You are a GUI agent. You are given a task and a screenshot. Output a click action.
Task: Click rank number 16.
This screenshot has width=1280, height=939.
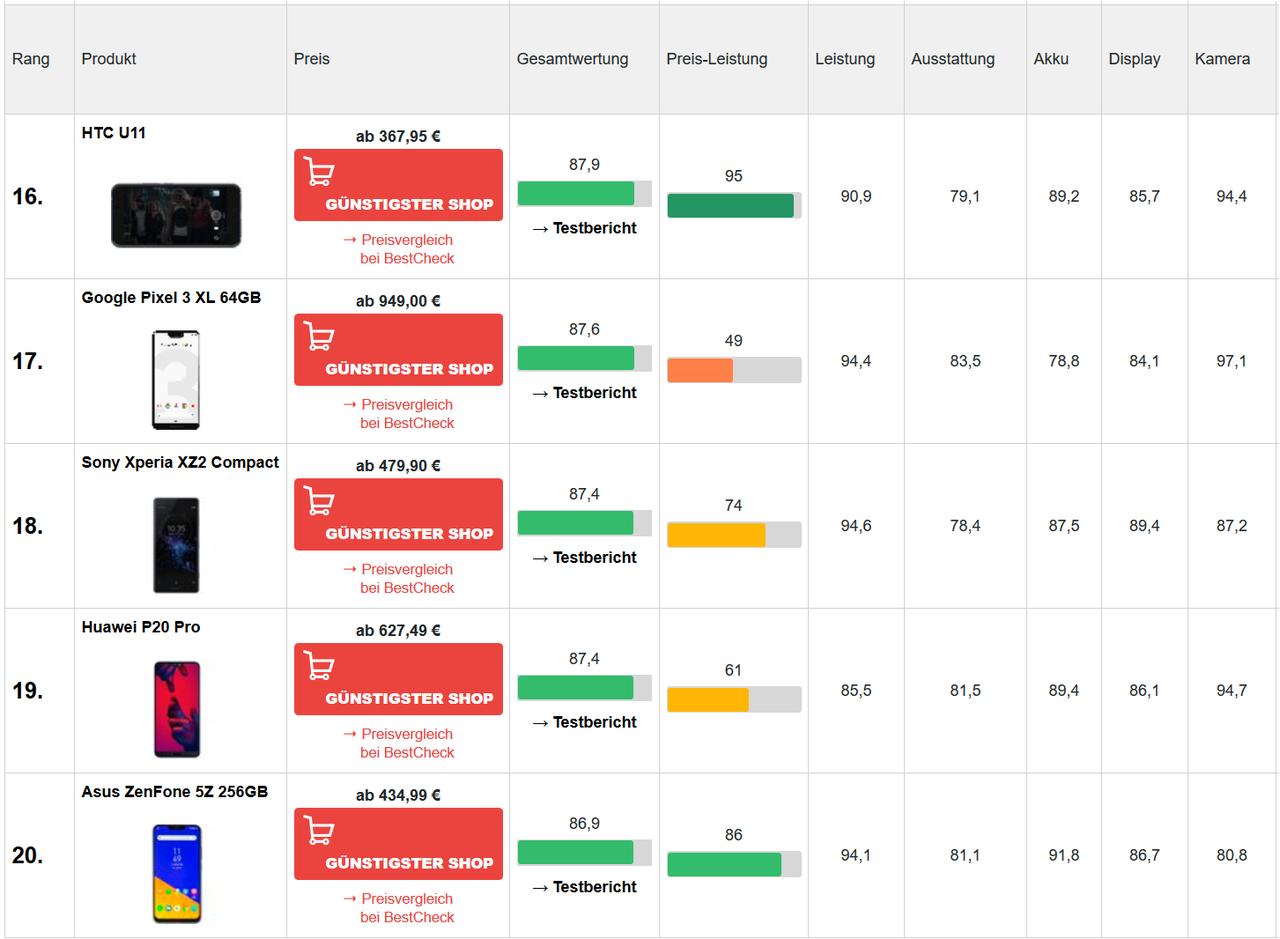[x=28, y=197]
